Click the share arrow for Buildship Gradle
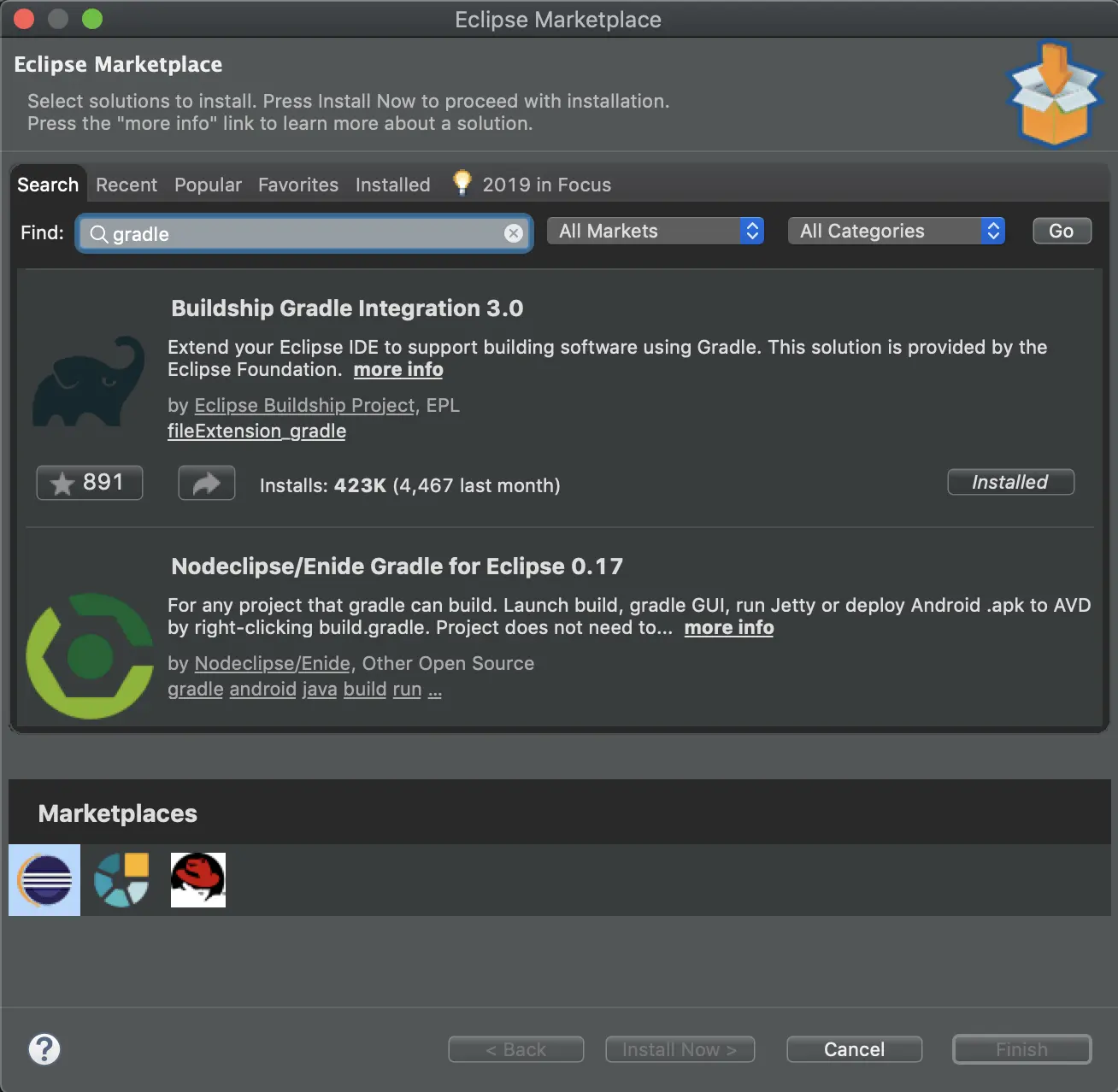This screenshot has height=1092, width=1118. tap(206, 484)
